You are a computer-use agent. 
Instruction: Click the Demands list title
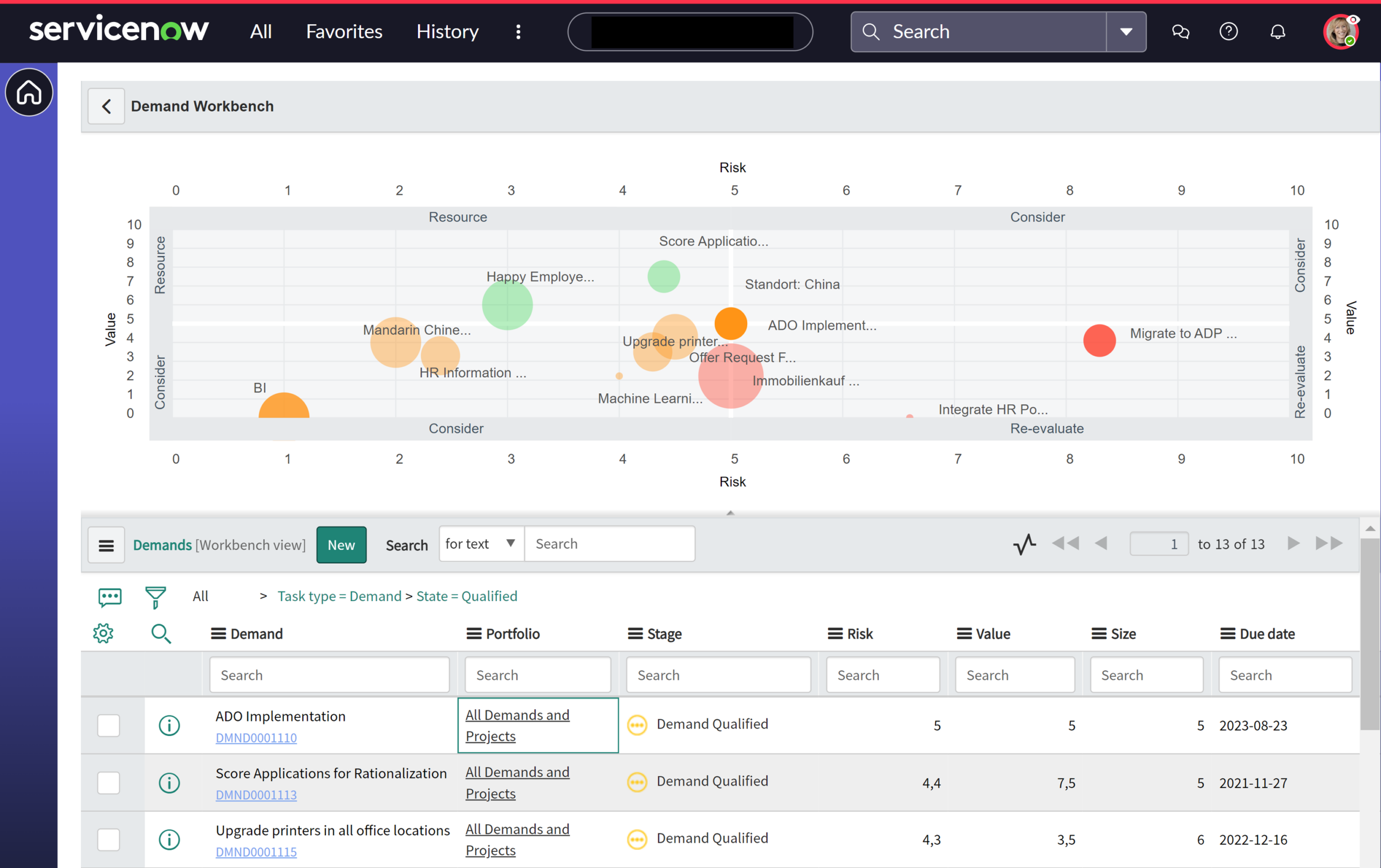(162, 545)
